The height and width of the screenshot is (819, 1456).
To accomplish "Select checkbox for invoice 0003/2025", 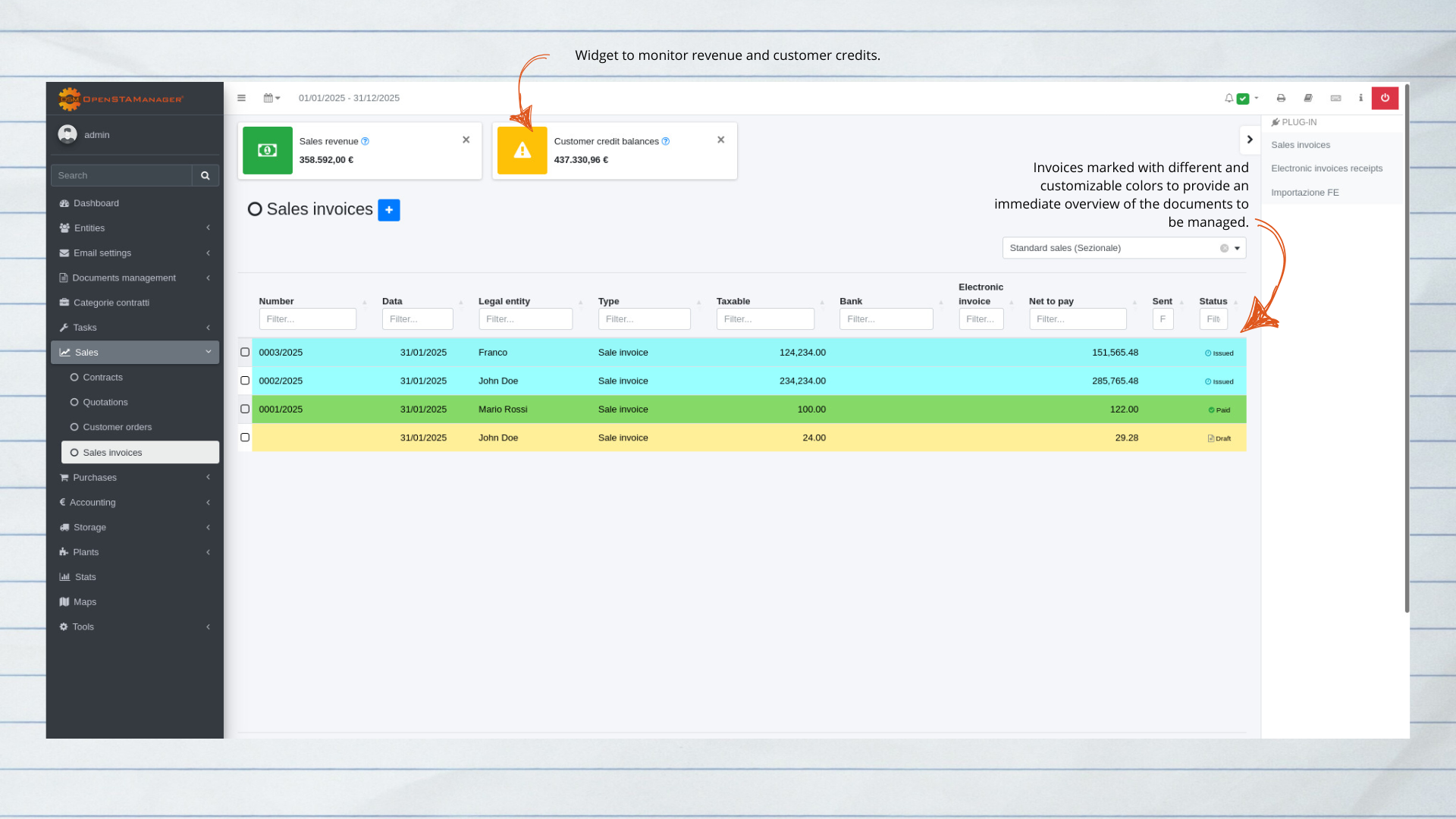I will pyautogui.click(x=245, y=352).
